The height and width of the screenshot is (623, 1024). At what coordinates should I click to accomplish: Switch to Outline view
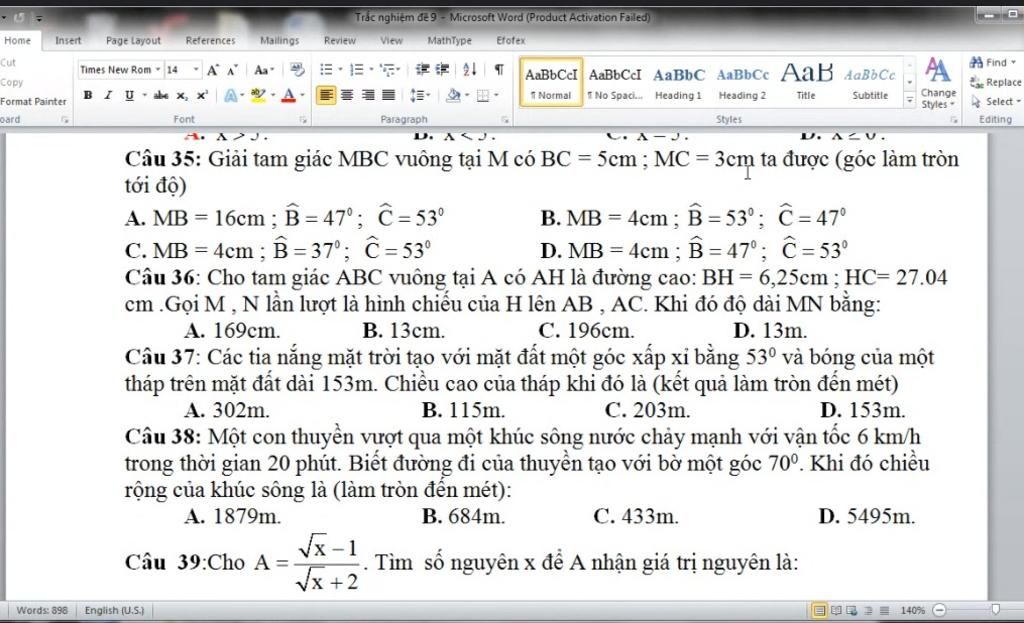click(868, 611)
